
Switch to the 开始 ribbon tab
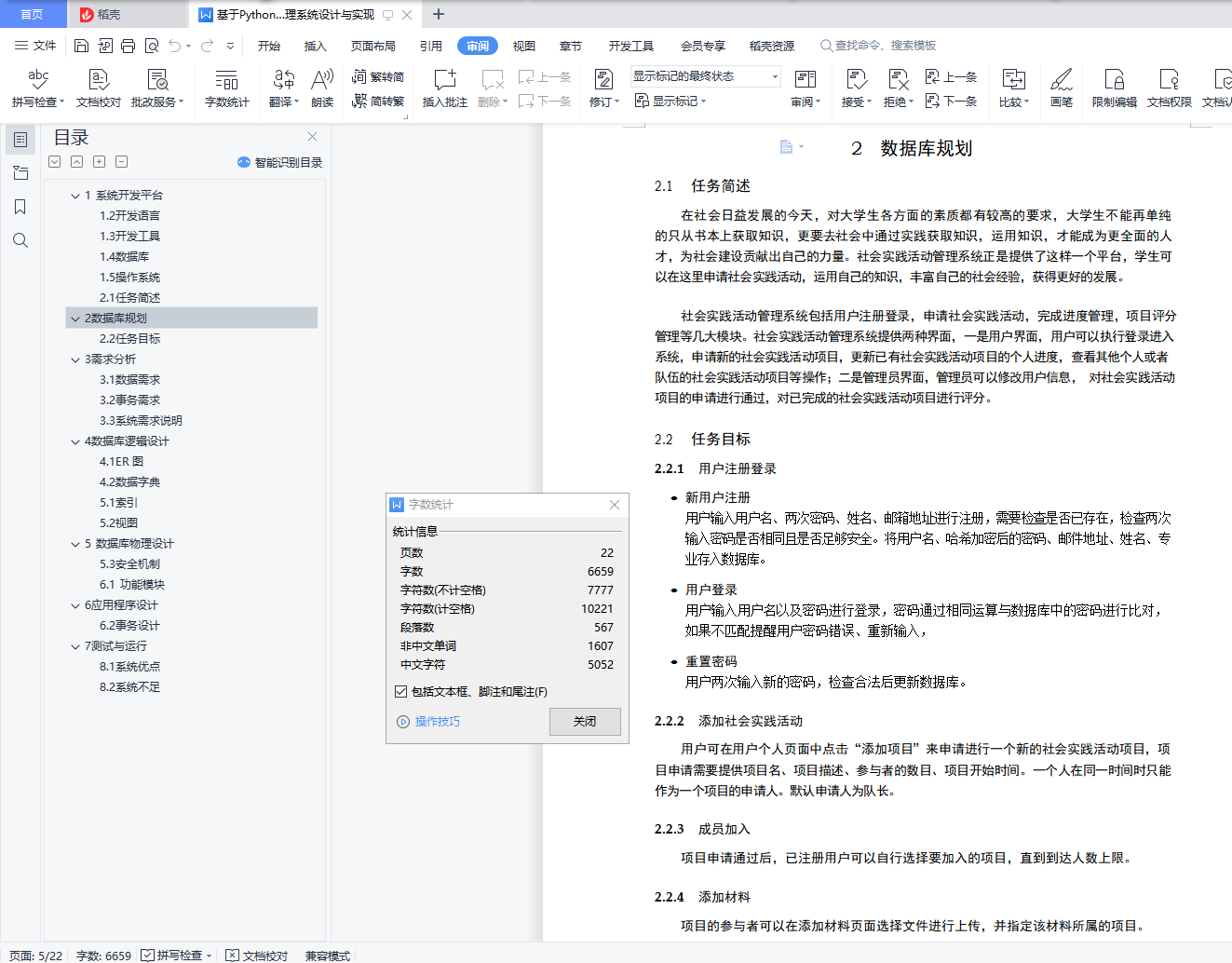tap(269, 46)
